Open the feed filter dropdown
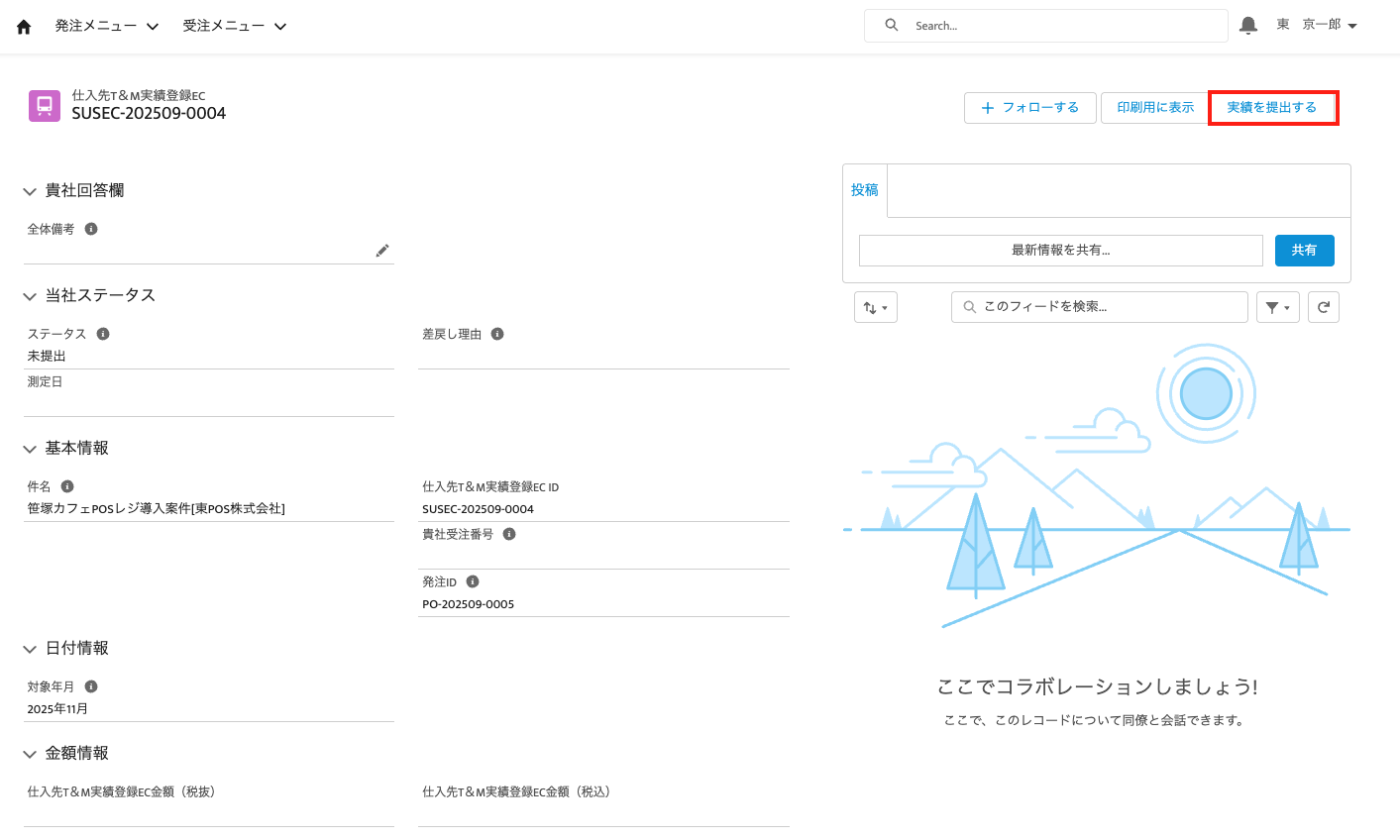1400x840 pixels. pos(1278,307)
